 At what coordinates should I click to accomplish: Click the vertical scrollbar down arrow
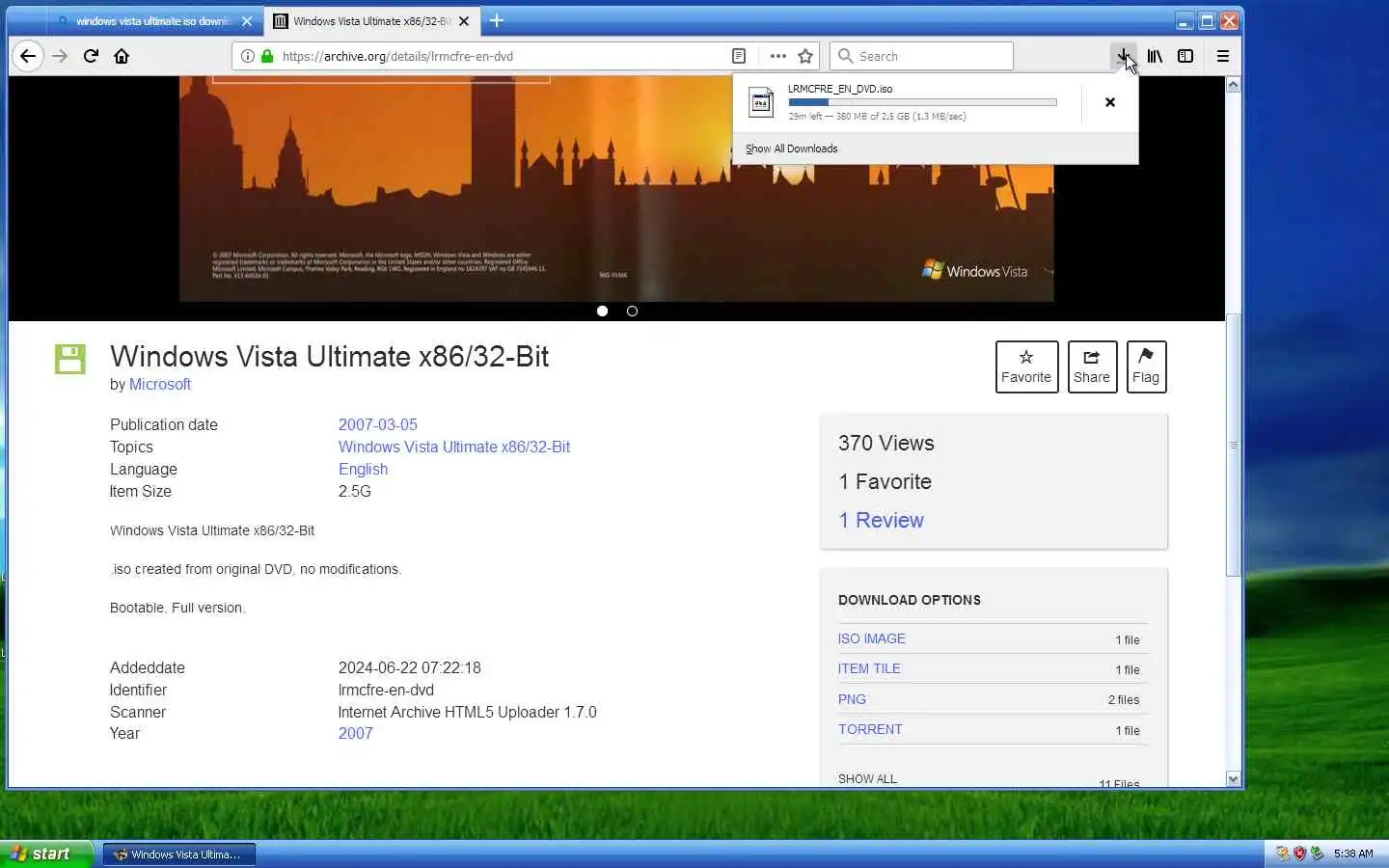click(1233, 778)
